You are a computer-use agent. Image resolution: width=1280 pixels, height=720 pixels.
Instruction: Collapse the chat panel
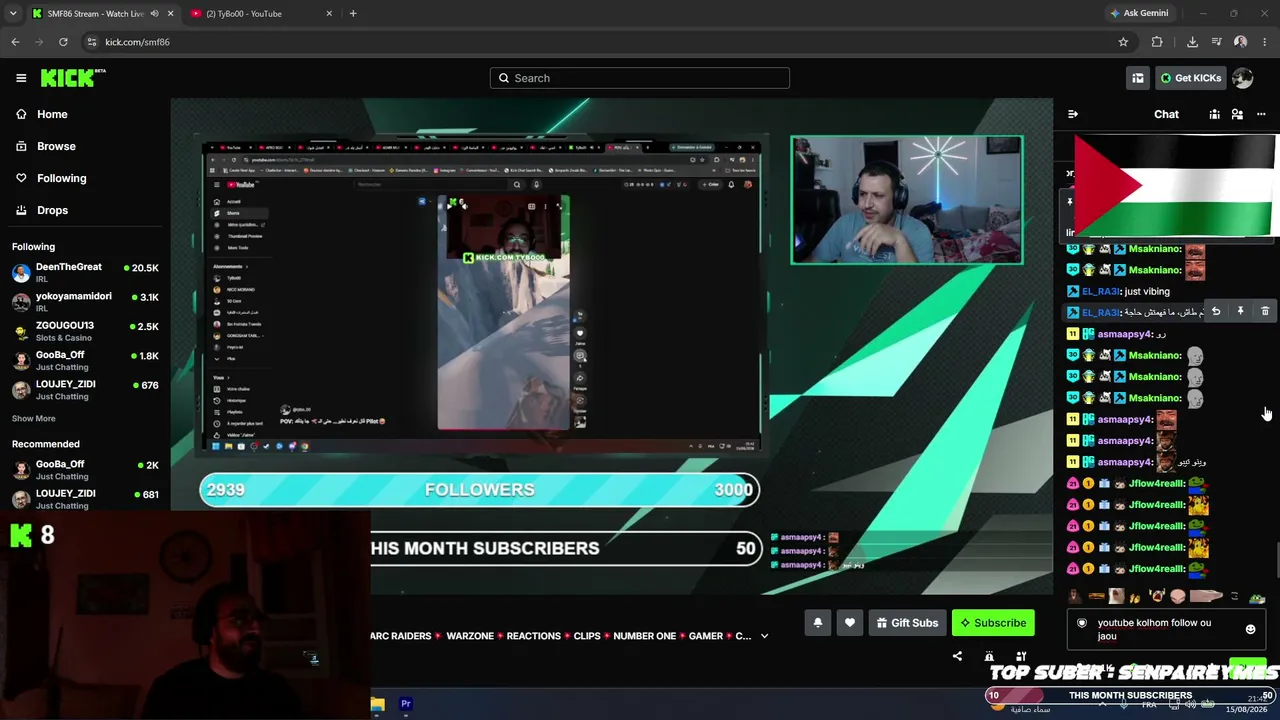pyautogui.click(x=1073, y=115)
